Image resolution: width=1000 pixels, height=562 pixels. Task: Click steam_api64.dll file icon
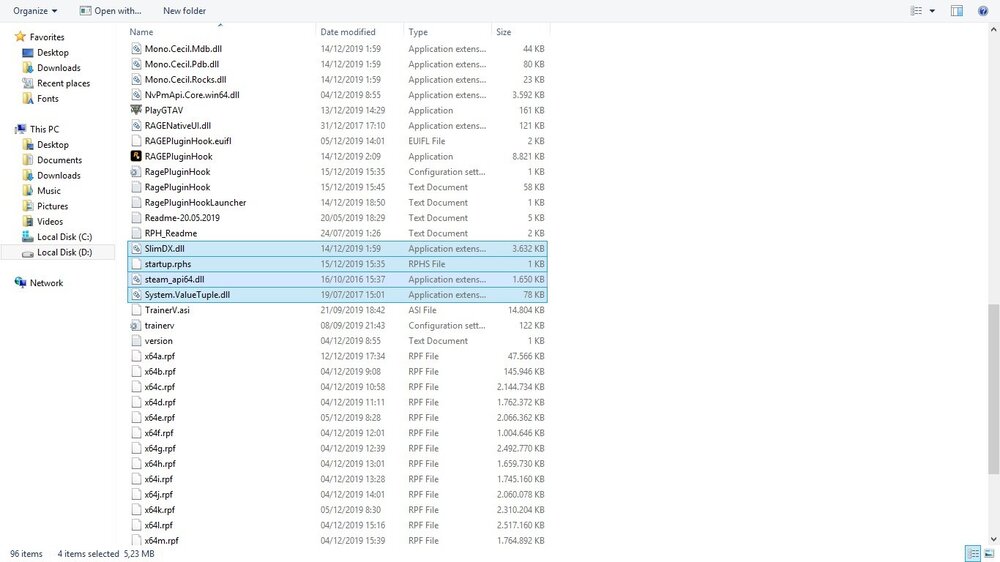coord(136,279)
